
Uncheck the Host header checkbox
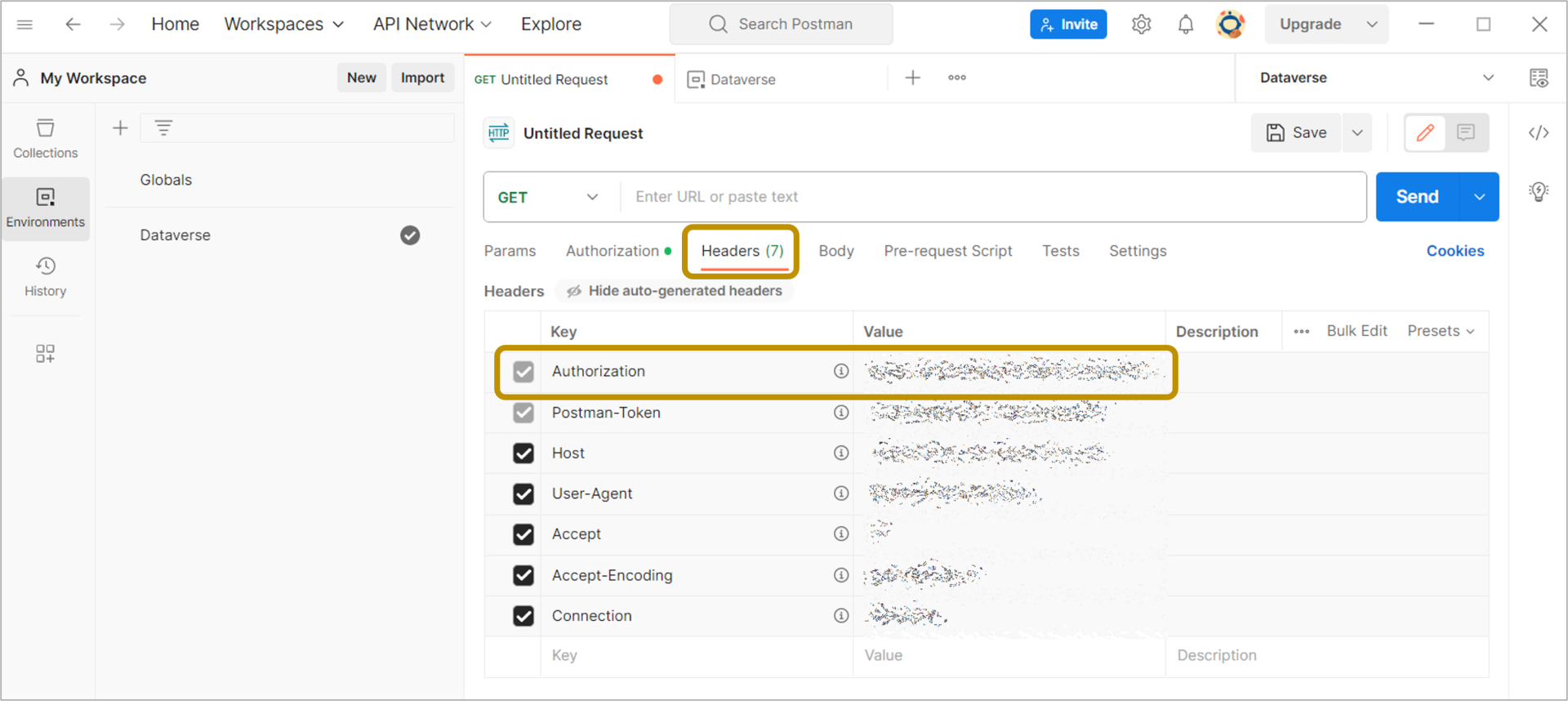coord(523,453)
